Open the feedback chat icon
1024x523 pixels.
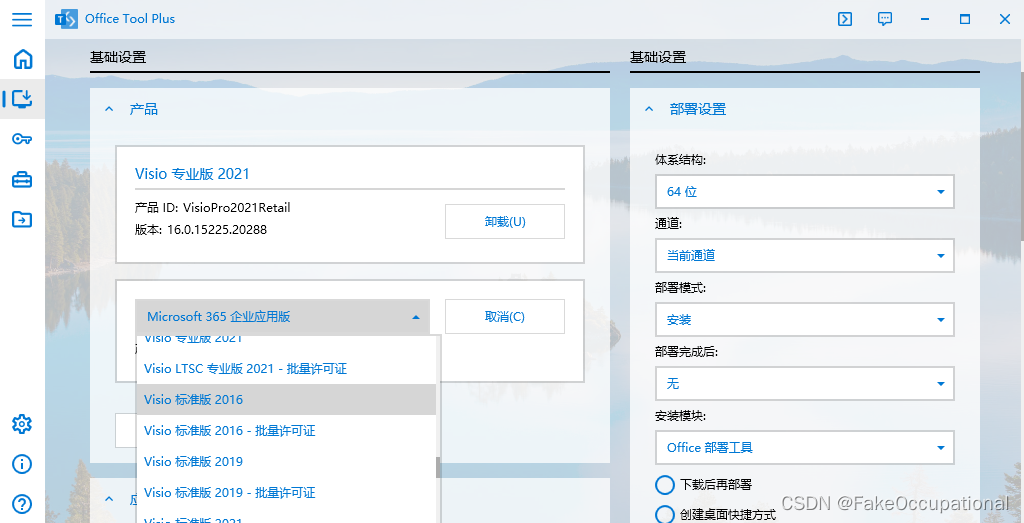click(x=885, y=19)
